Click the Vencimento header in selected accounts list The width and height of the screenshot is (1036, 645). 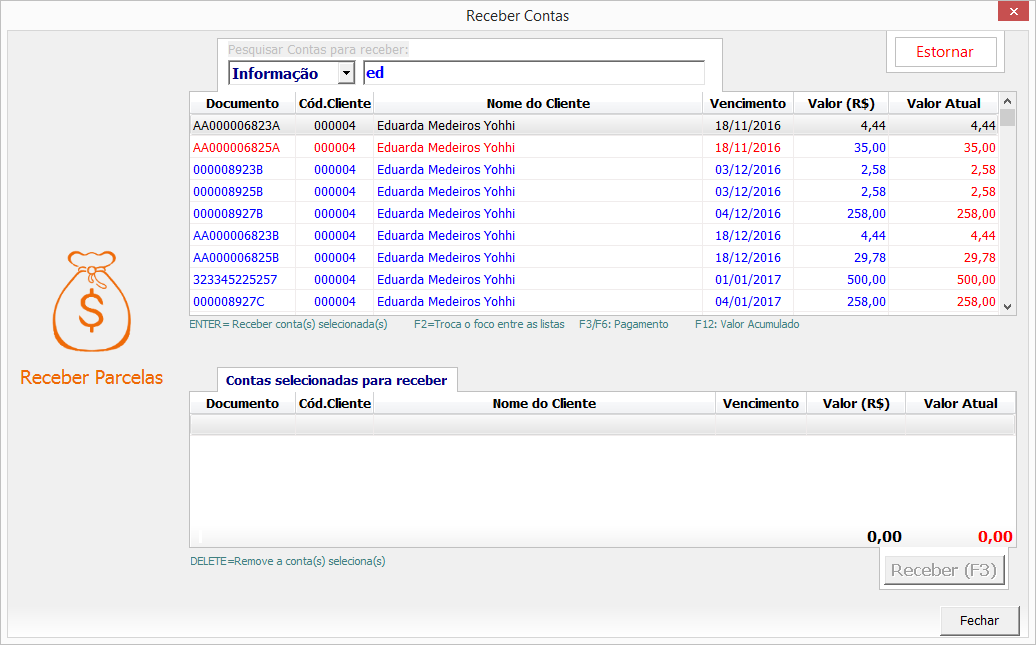coord(760,403)
